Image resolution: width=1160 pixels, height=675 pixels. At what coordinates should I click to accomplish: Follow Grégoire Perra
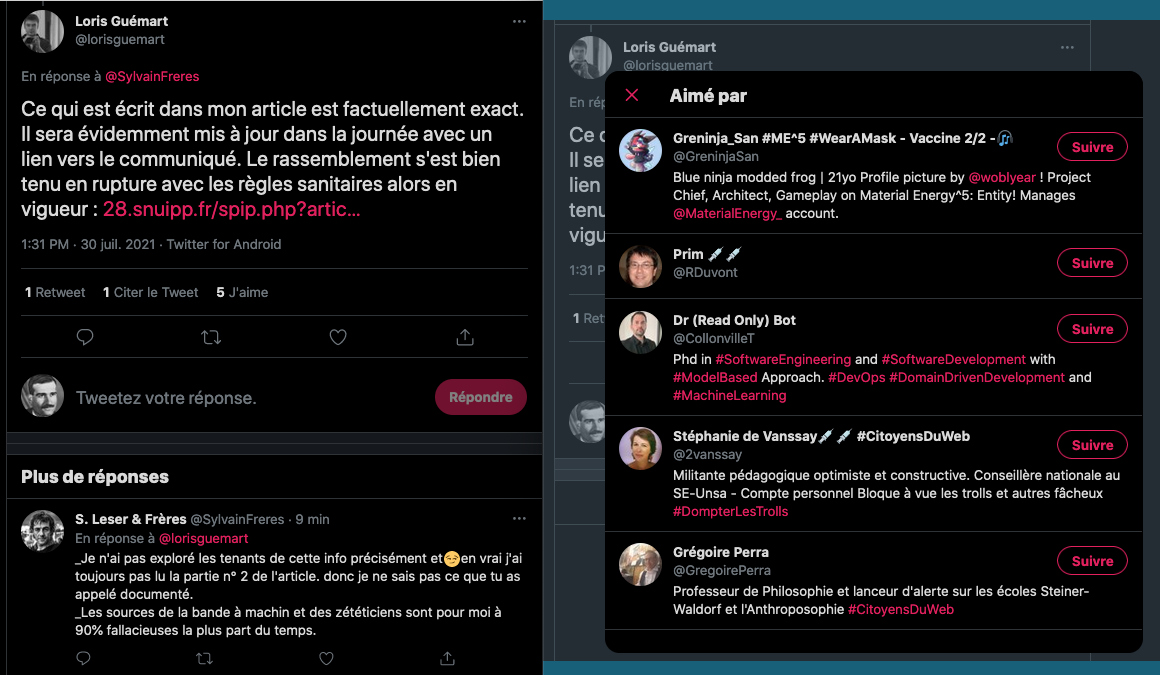(x=1091, y=561)
